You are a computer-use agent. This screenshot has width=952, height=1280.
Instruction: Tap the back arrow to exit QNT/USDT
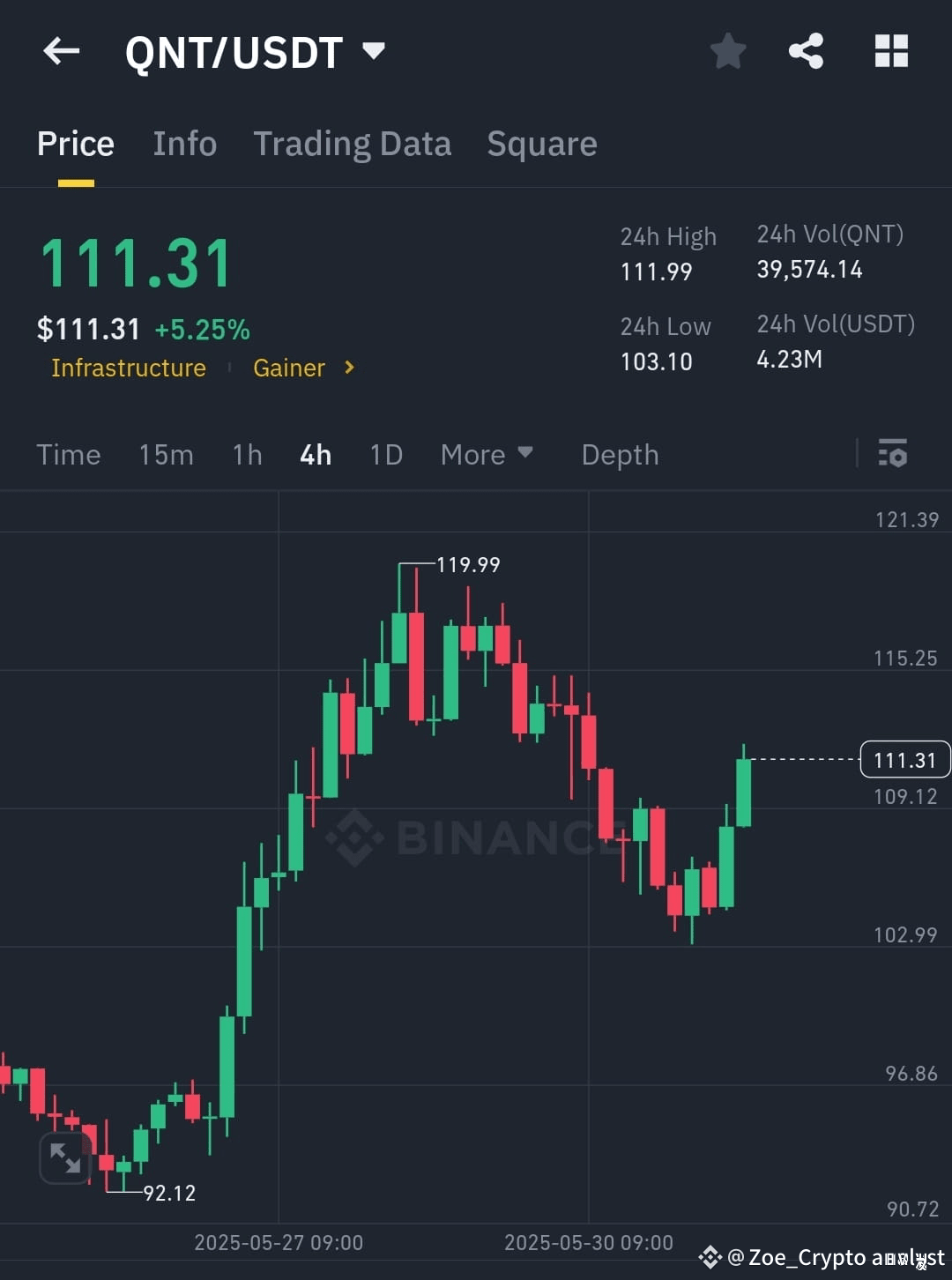click(61, 50)
